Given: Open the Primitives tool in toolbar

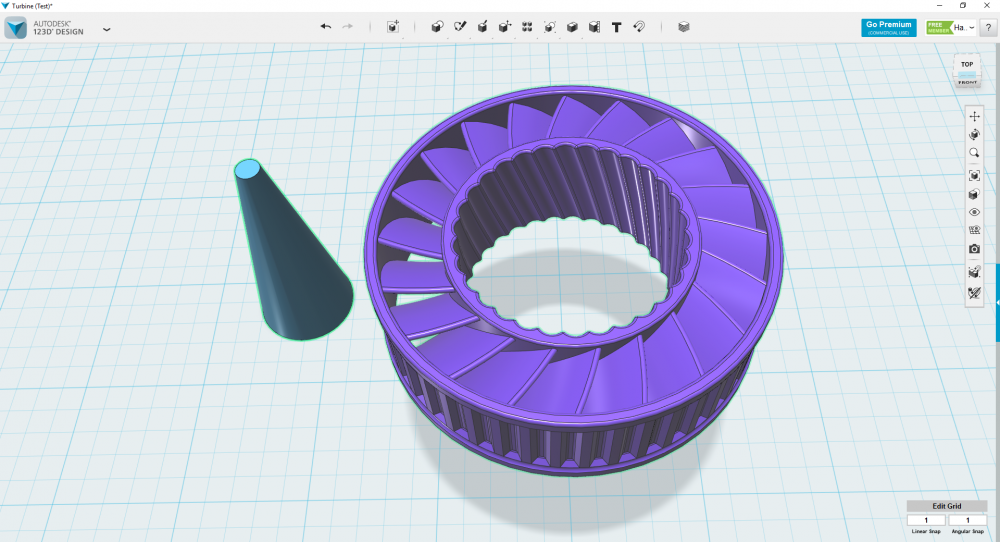Looking at the screenshot, I should coord(437,27).
